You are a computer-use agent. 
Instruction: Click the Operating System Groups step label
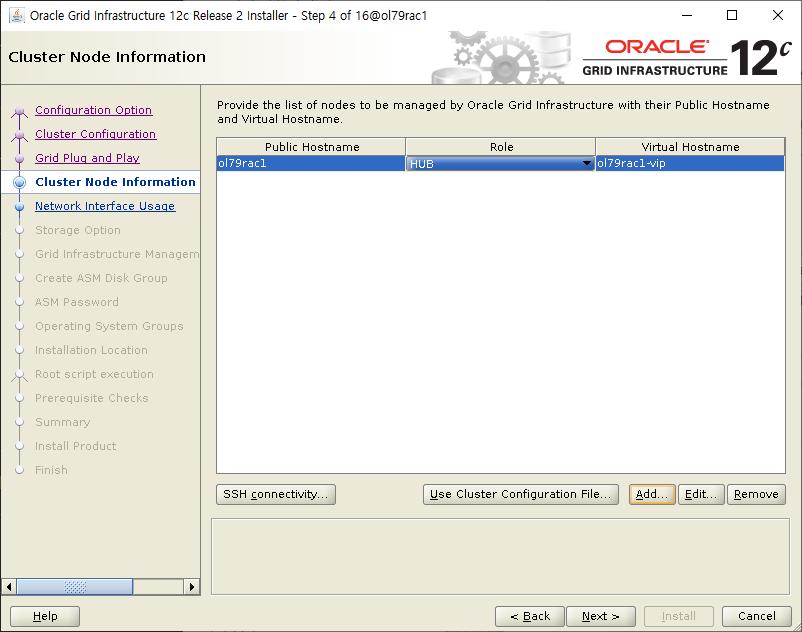[109, 326]
